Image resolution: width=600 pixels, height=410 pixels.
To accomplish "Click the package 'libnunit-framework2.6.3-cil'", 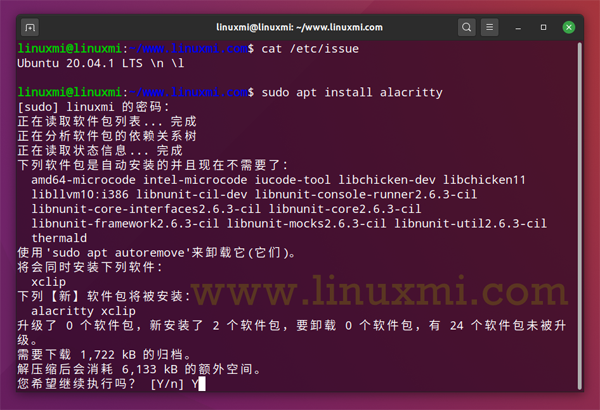I will click(x=125, y=223).
